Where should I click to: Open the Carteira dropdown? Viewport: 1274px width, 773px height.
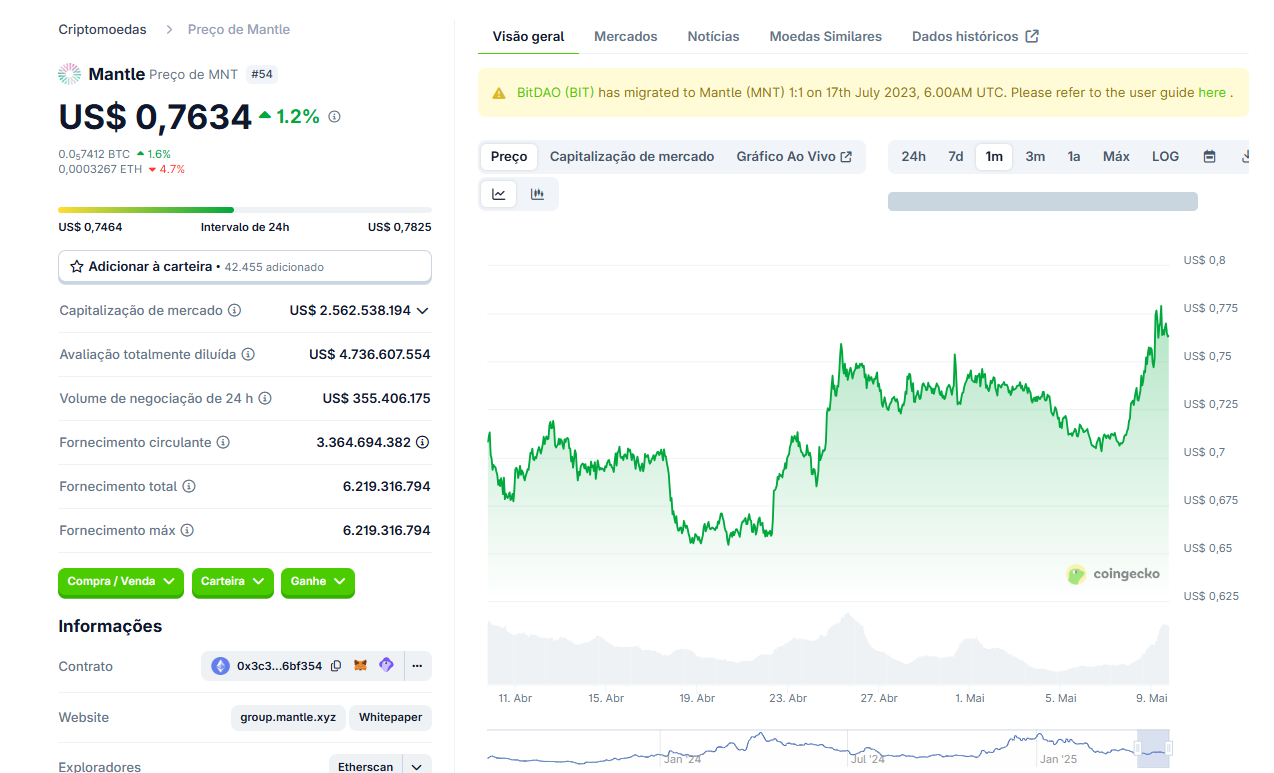pos(233,582)
